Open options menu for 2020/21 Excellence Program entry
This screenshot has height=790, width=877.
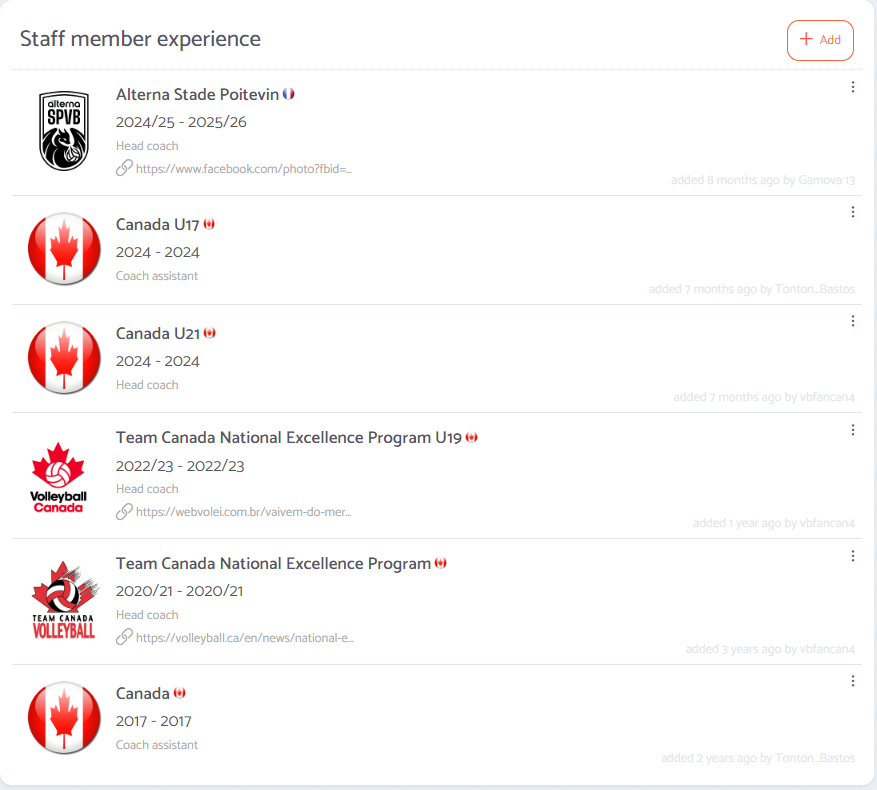[x=852, y=556]
